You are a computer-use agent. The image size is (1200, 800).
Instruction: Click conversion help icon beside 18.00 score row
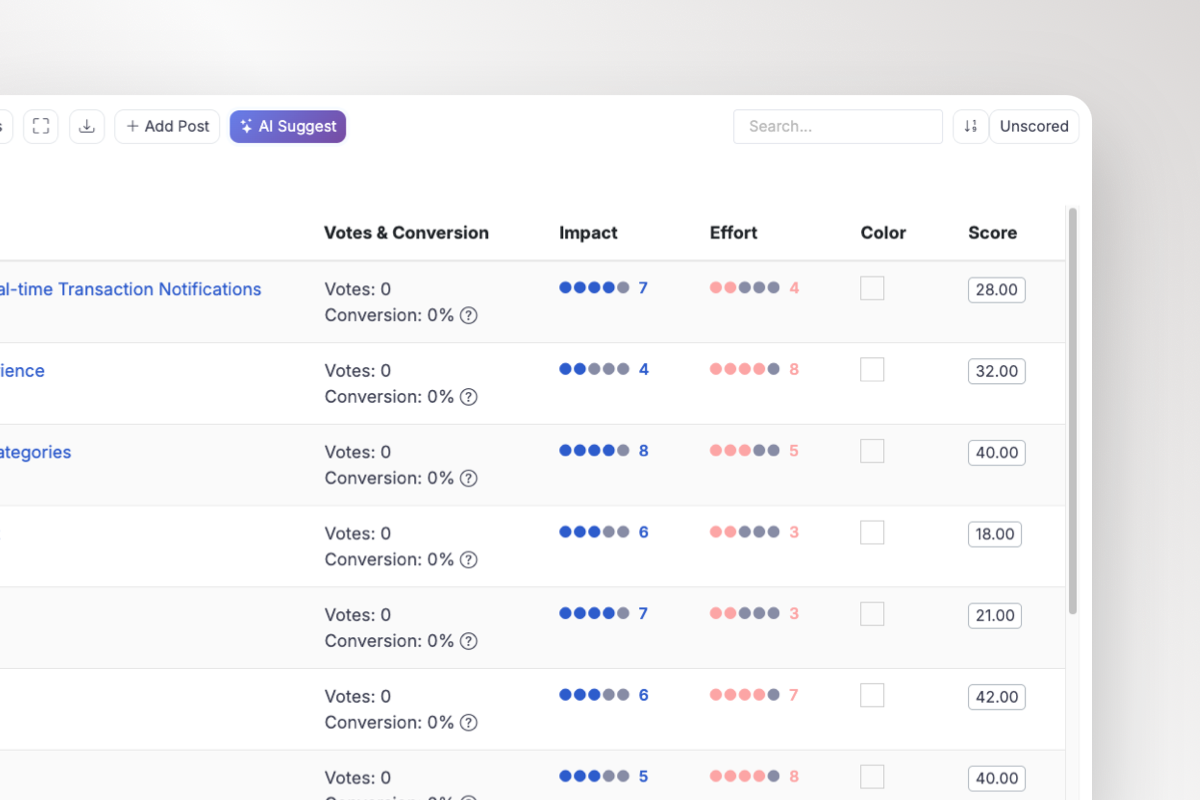click(468, 560)
